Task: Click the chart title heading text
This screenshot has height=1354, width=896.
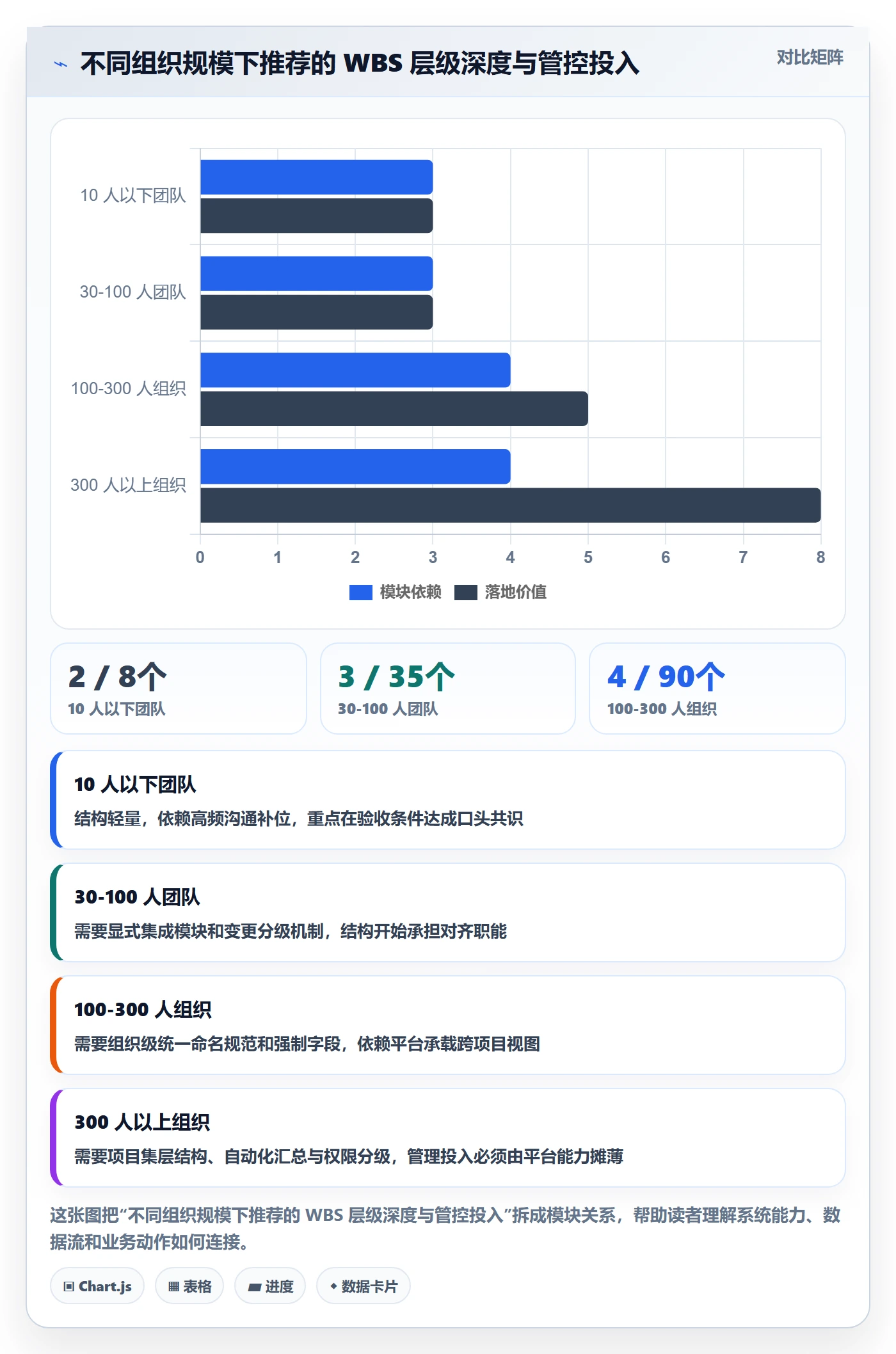Action: click(360, 64)
